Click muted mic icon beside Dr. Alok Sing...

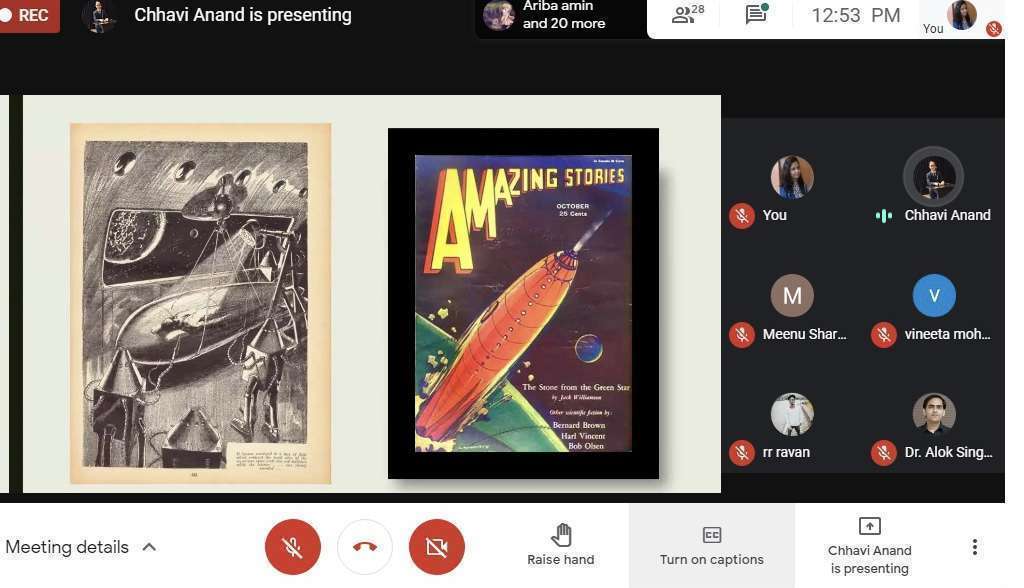click(x=884, y=453)
